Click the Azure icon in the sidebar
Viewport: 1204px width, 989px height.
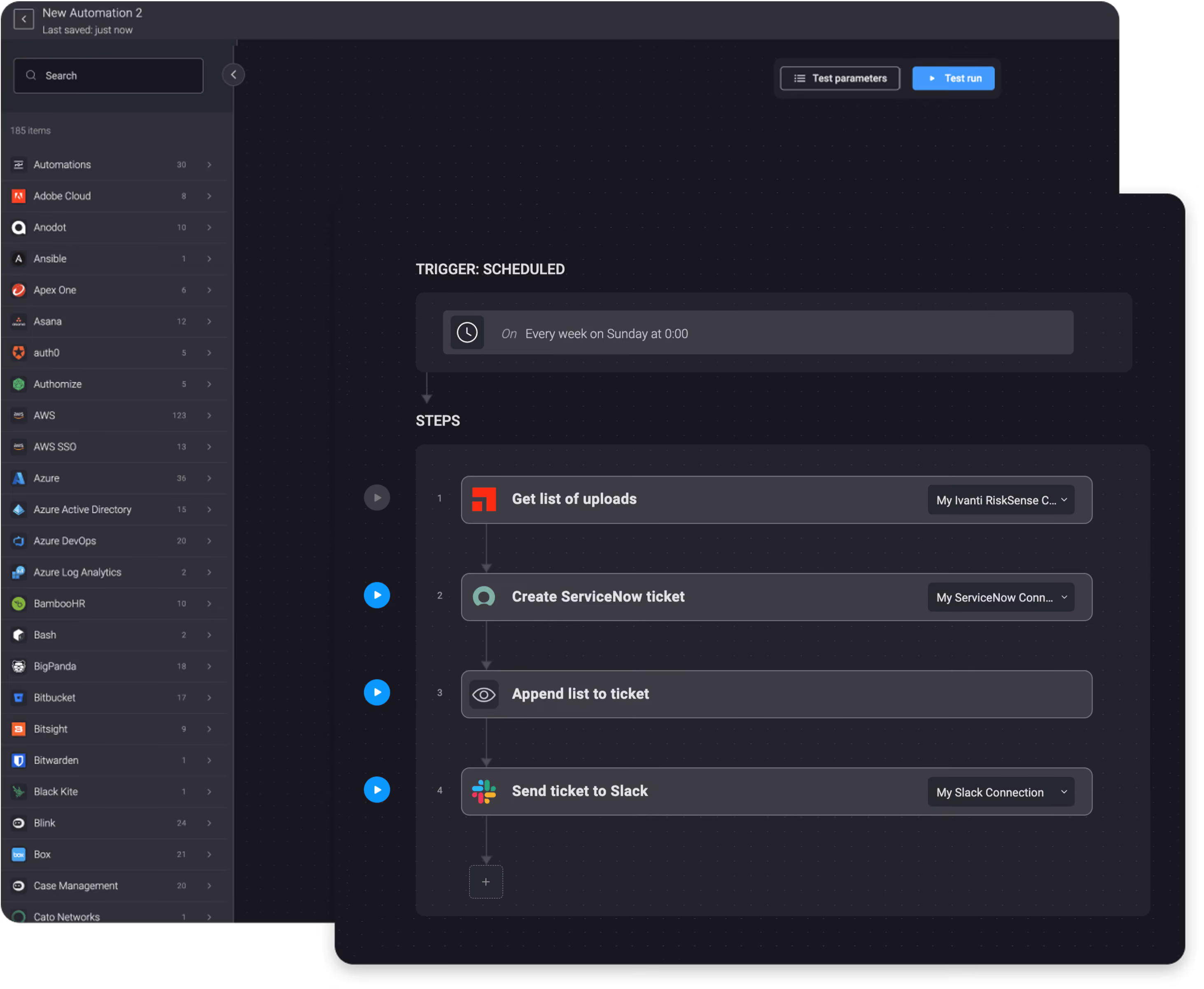(19, 478)
